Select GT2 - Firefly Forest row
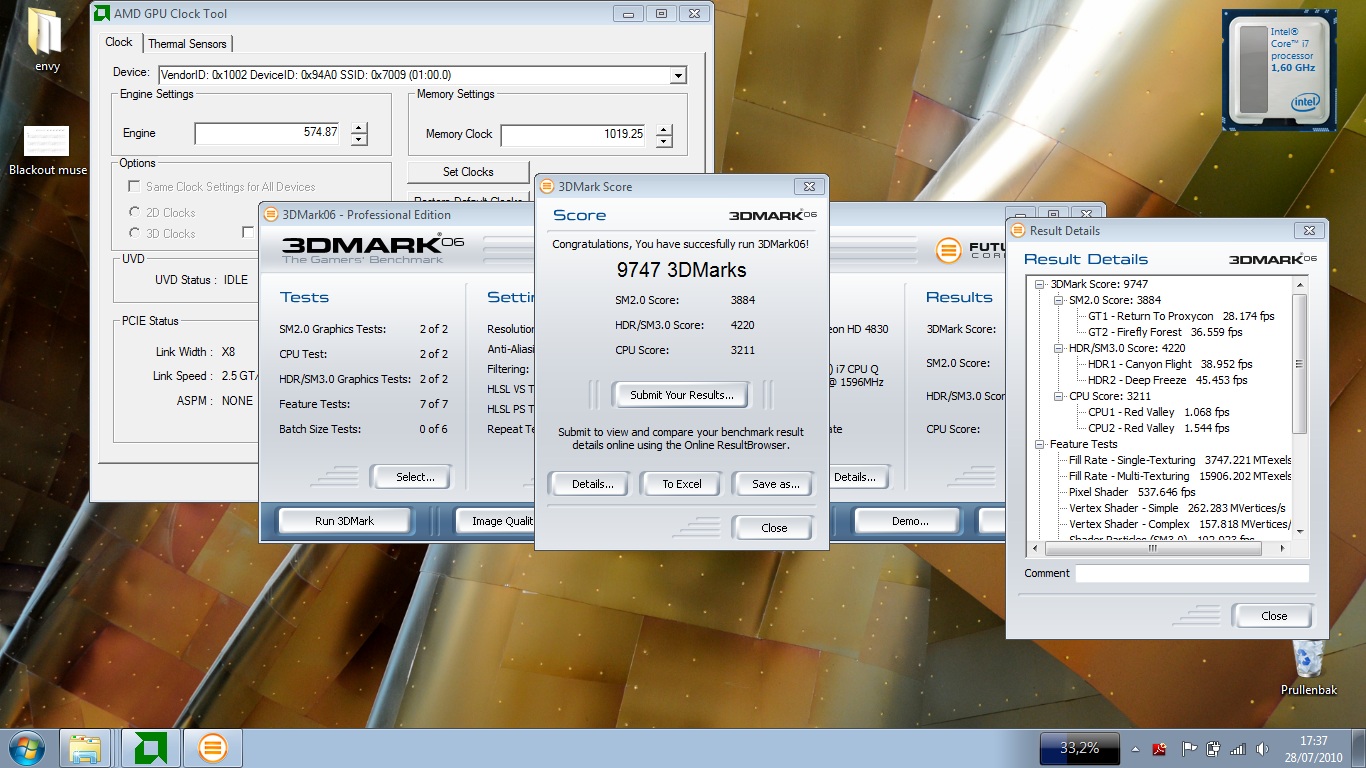Viewport: 1366px width, 768px height. coord(1165,332)
